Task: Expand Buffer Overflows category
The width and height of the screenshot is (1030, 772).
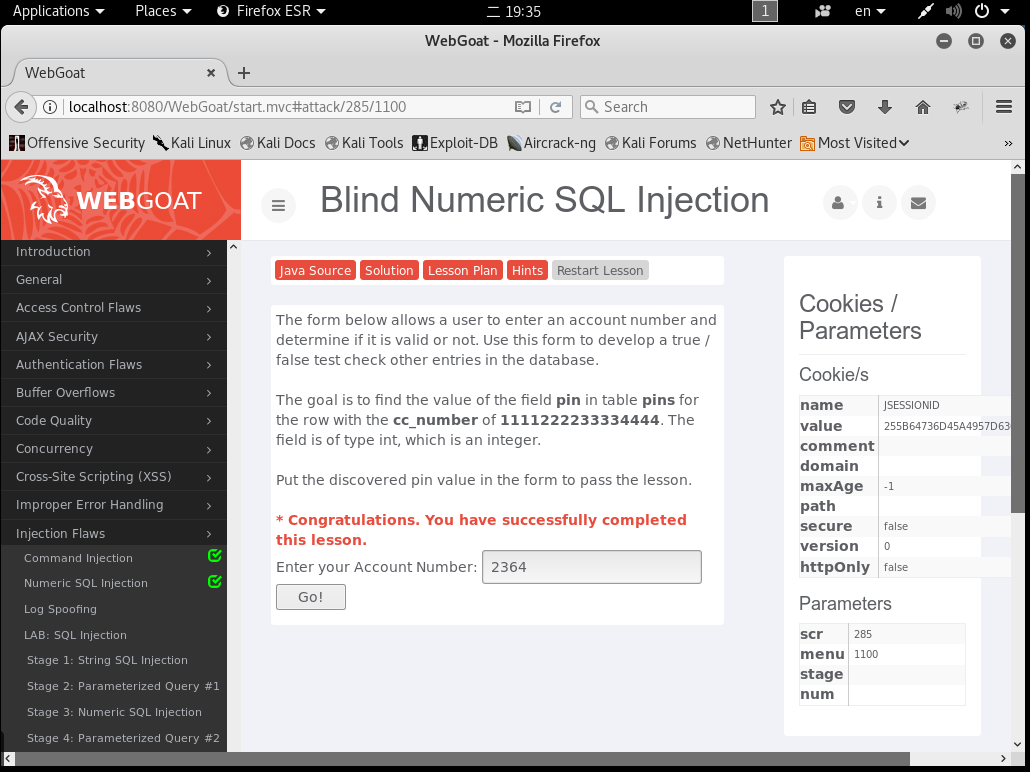Action: click(x=114, y=393)
